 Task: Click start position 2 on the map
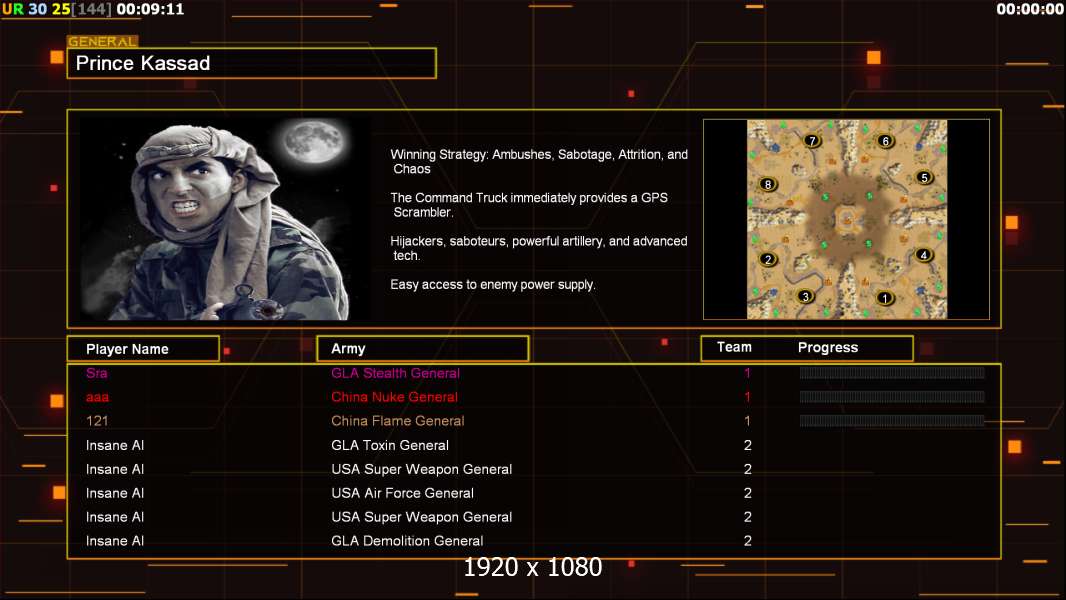[768, 259]
